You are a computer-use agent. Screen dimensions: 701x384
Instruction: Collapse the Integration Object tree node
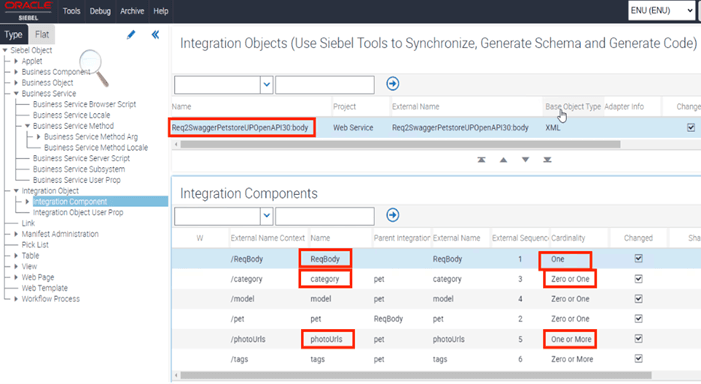click(x=16, y=191)
